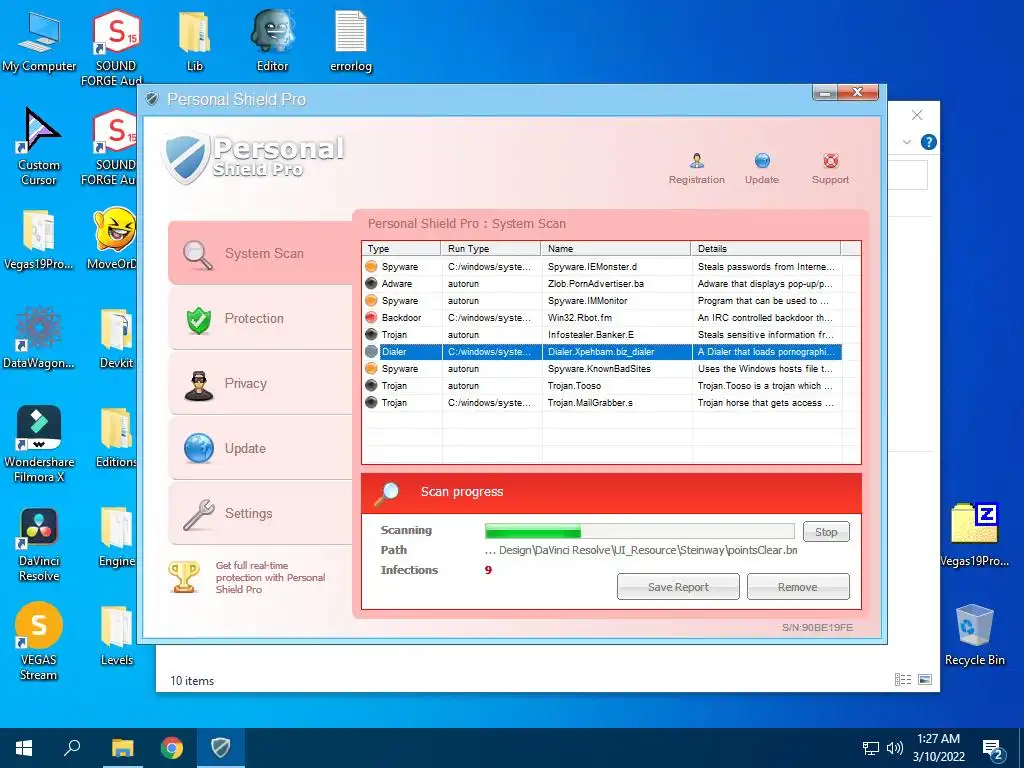Click the Dialer.Xpehbam.biz_dialer highlighted row
Screen dimensions: 1024x768
point(602,351)
